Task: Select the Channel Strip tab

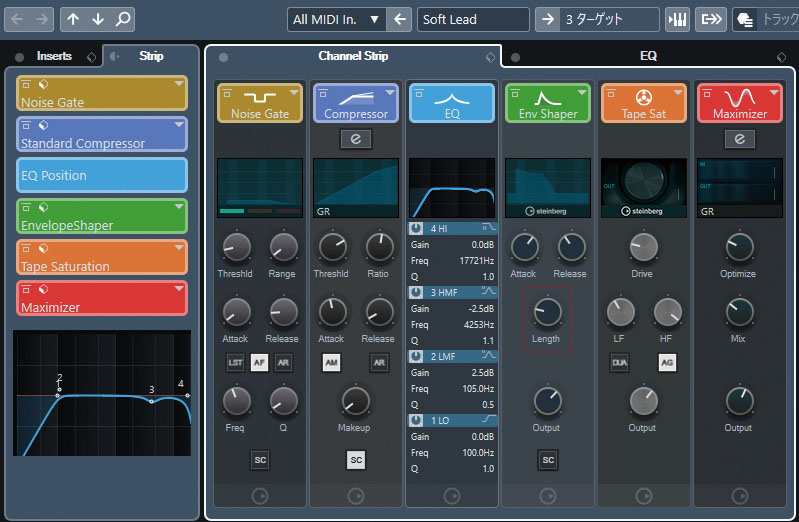Action: click(x=353, y=56)
